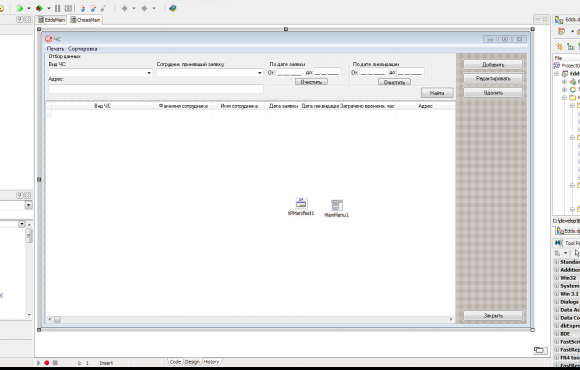Click the green Run button in toolbar
This screenshot has width=580, height=370.
(20, 8)
